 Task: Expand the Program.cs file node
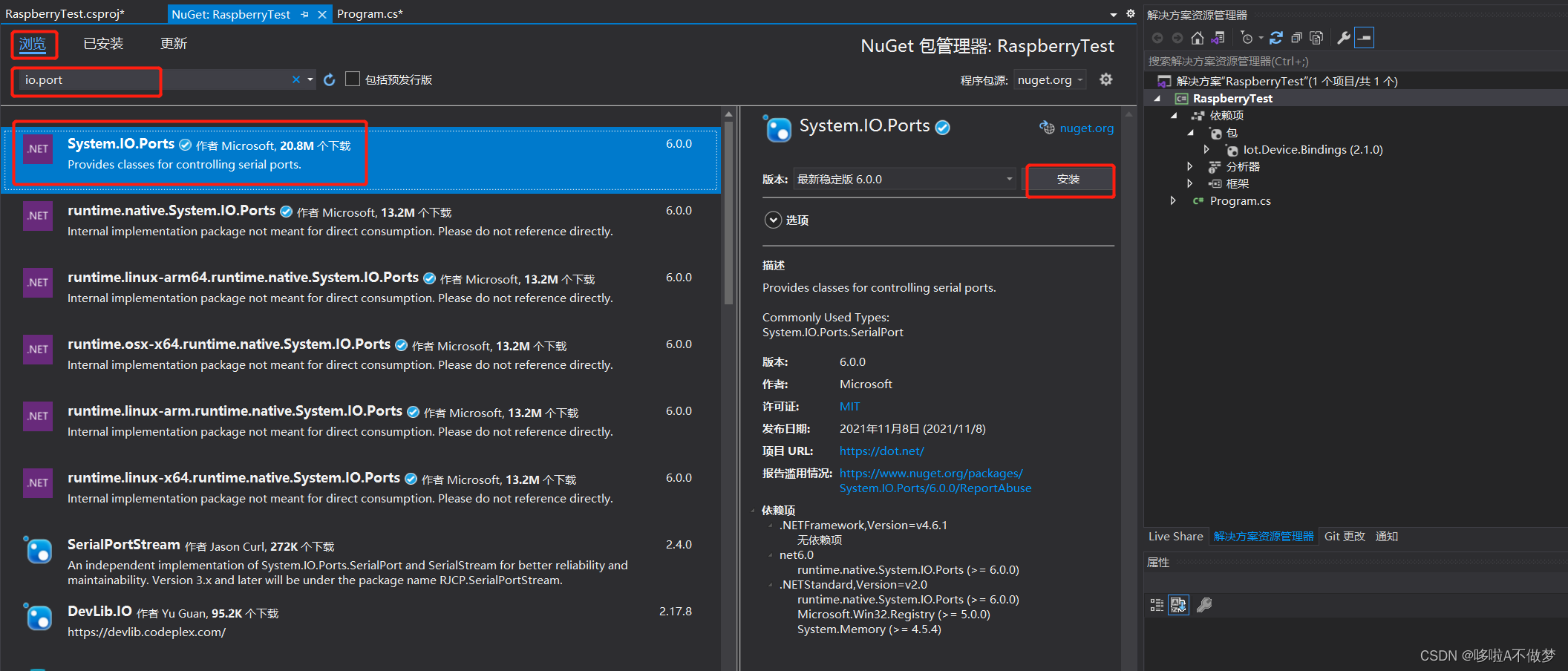tap(1173, 201)
